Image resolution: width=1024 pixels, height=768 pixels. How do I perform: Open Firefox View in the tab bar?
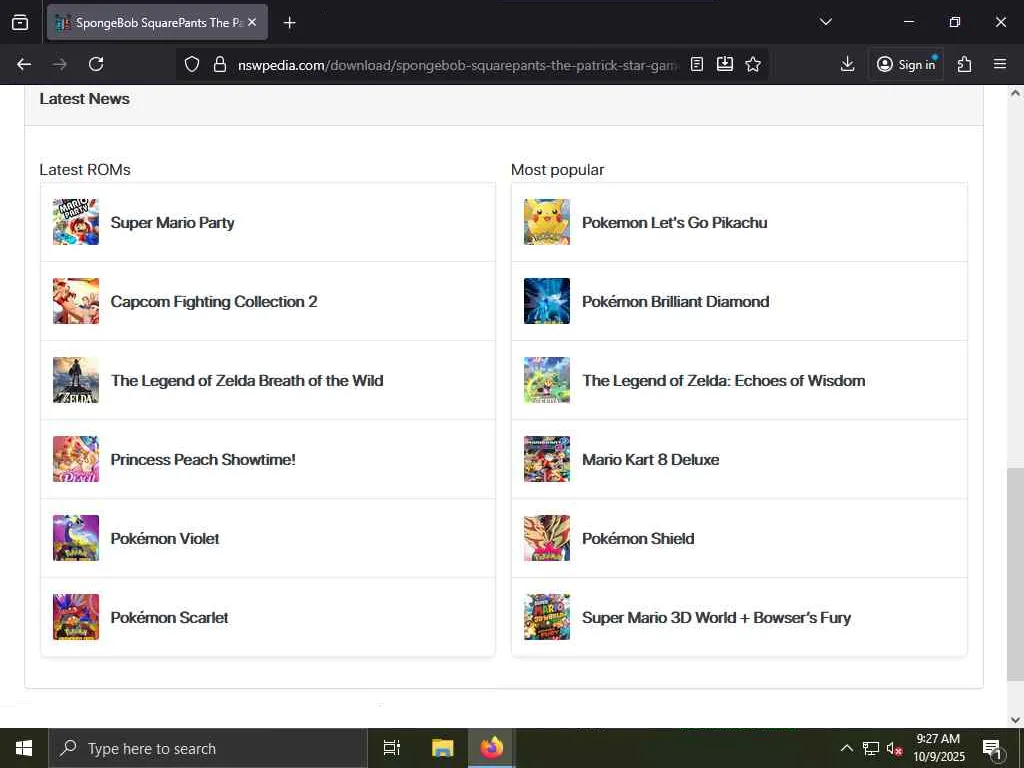[20, 22]
